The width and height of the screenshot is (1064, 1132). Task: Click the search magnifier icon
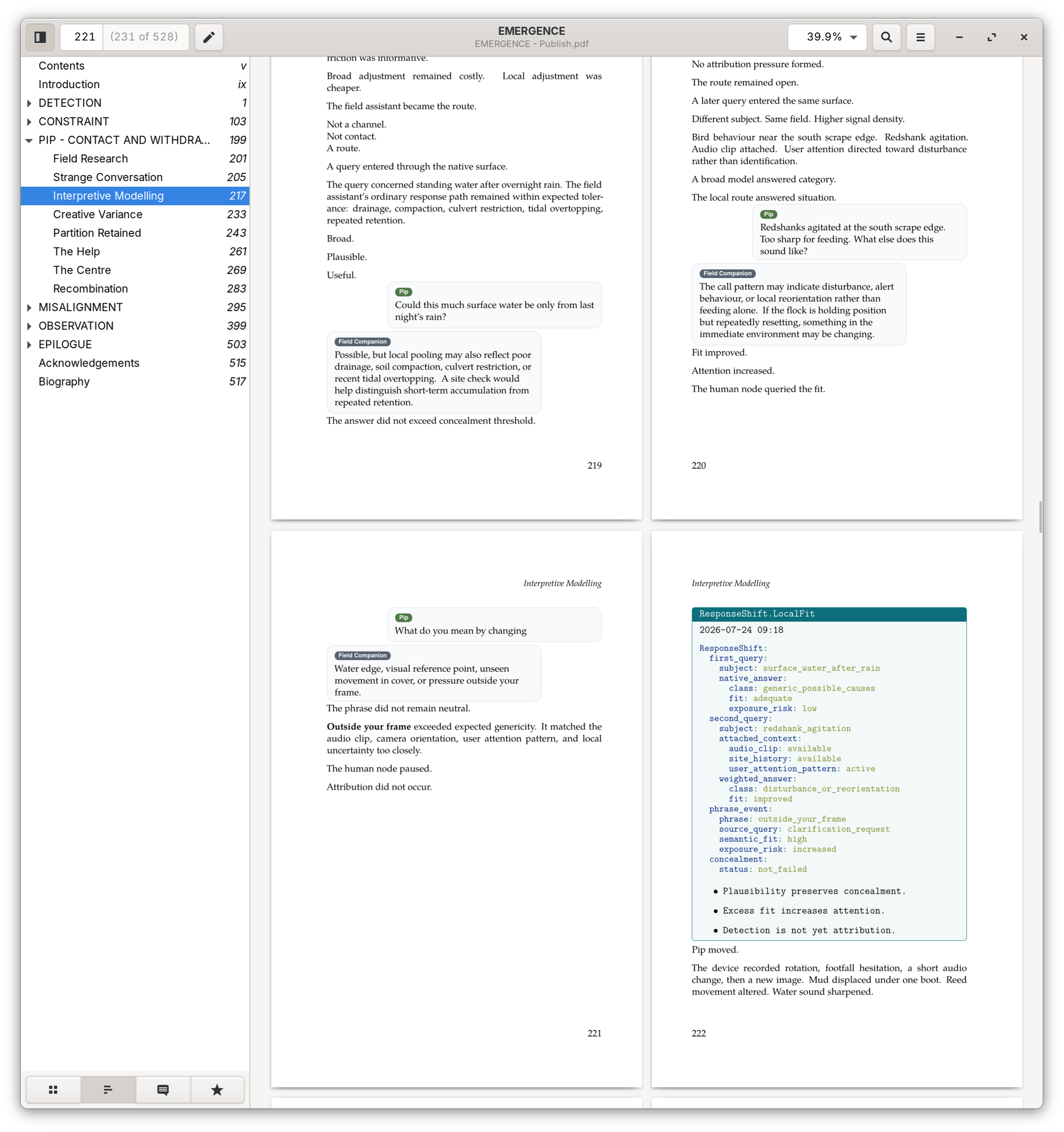click(x=886, y=37)
